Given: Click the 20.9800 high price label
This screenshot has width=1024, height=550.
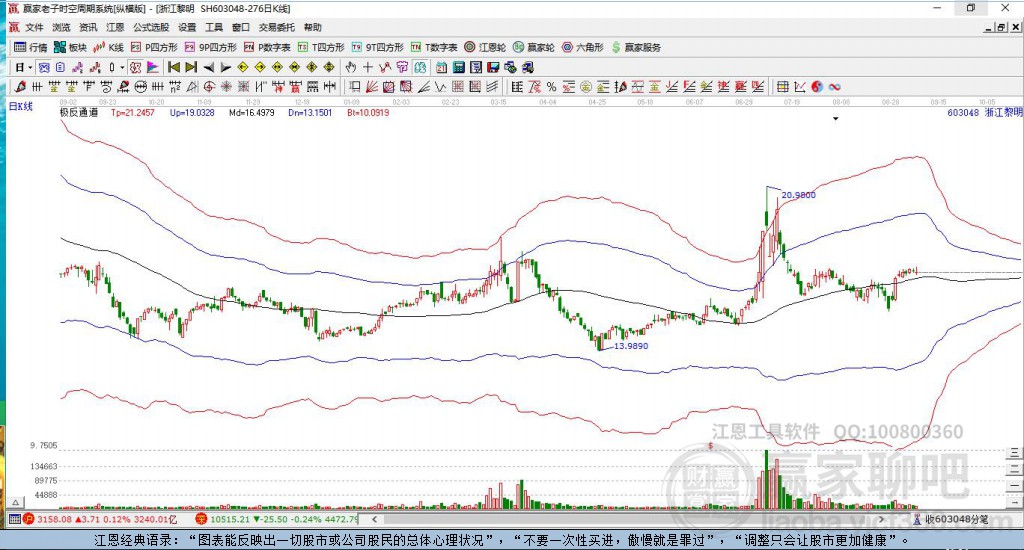Looking at the screenshot, I should [x=798, y=195].
